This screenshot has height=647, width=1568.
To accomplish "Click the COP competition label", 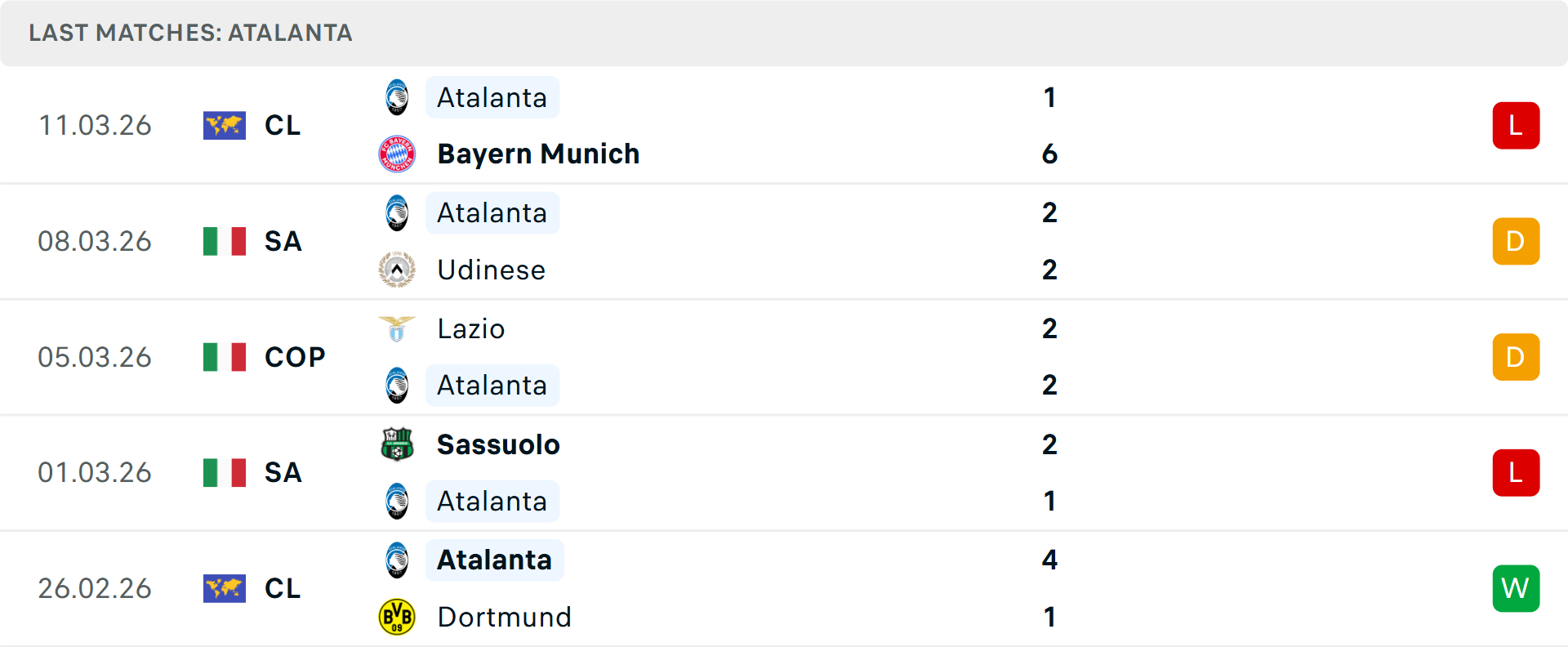I will click(295, 357).
